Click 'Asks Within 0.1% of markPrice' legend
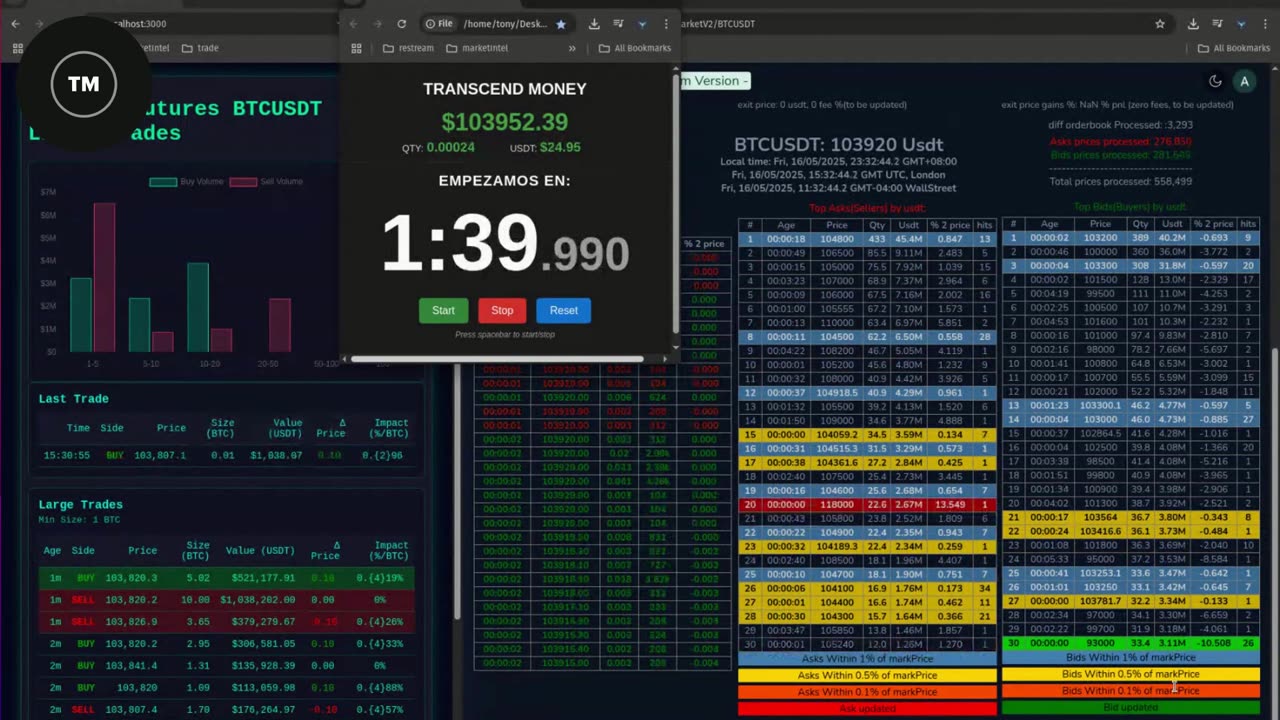 [x=867, y=692]
